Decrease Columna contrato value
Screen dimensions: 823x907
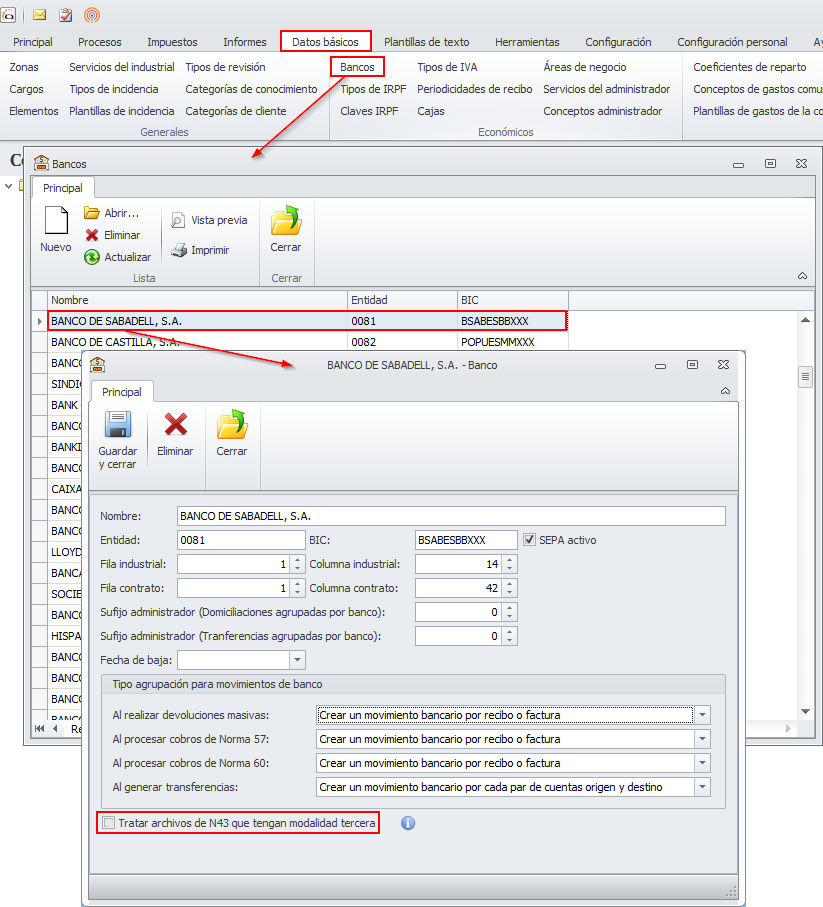[510, 592]
